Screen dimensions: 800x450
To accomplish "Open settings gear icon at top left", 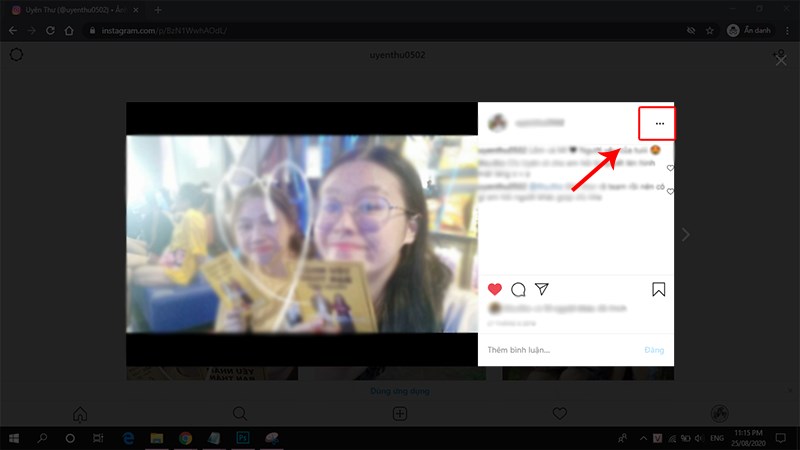I will point(16,55).
